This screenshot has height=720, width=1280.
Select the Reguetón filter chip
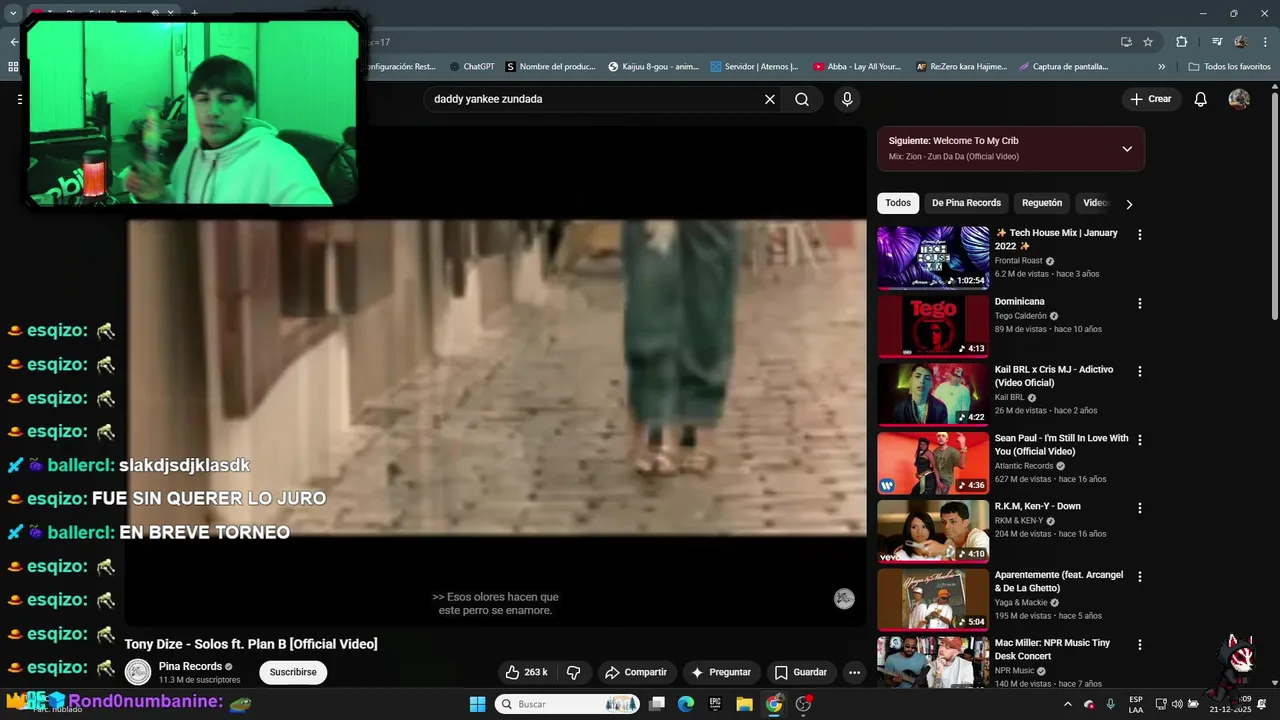(1042, 203)
